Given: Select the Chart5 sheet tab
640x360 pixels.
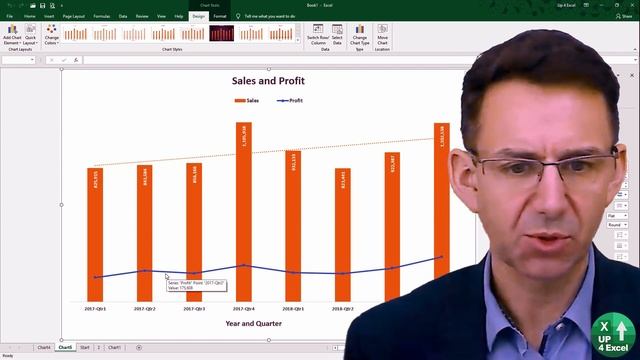Looking at the screenshot, I should pos(65,348).
